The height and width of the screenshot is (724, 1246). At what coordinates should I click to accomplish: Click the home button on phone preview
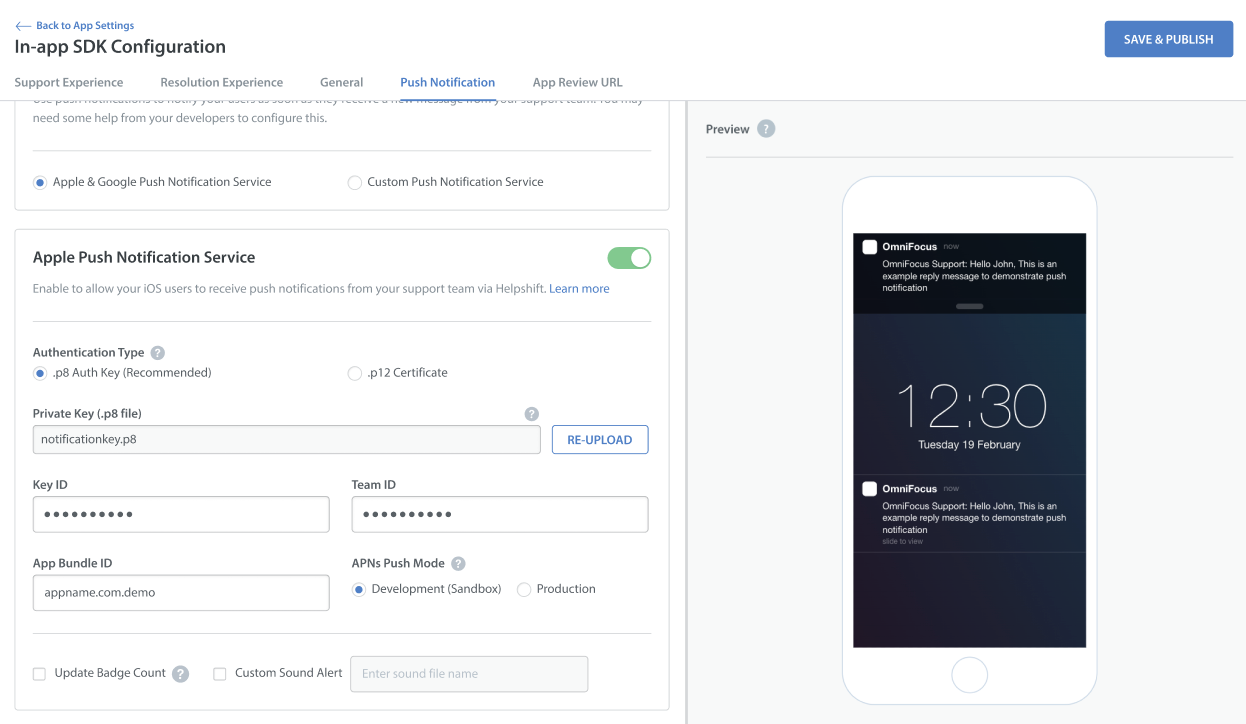[969, 675]
